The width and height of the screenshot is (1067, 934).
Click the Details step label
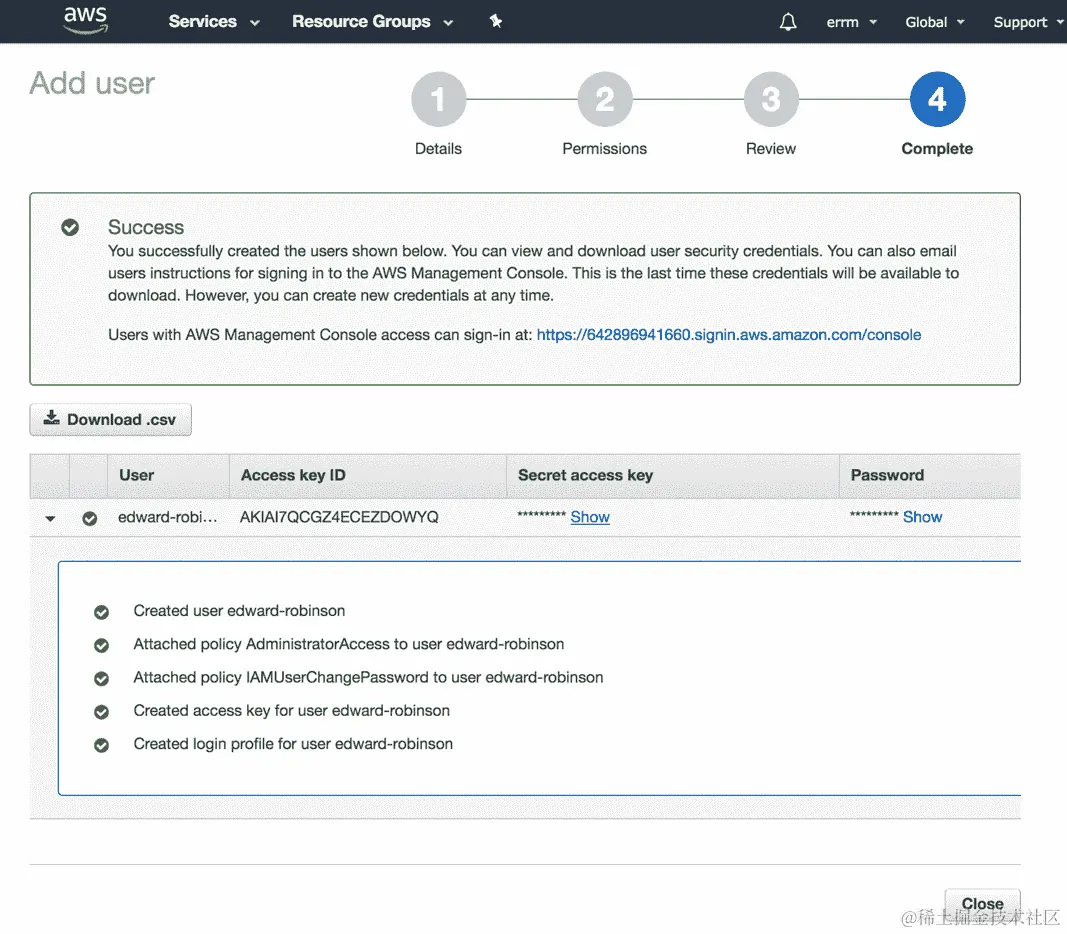[438, 148]
